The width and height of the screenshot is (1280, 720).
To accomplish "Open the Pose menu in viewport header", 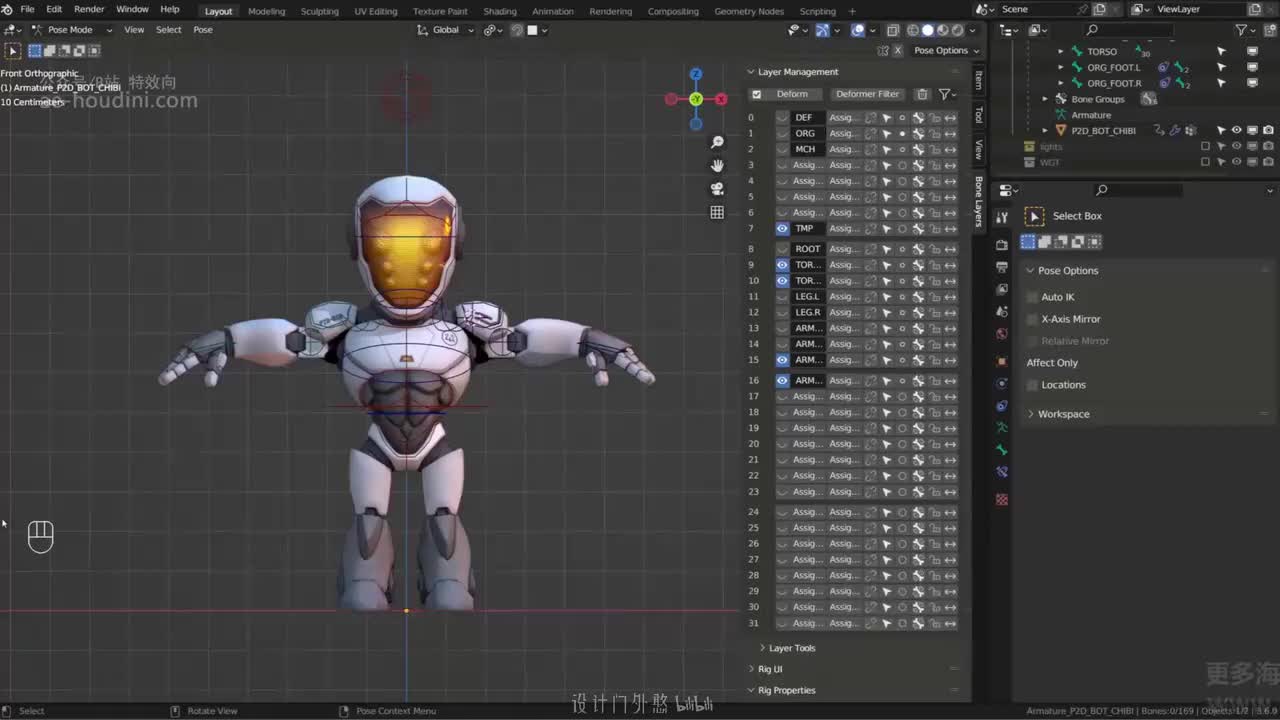I will pos(203,30).
